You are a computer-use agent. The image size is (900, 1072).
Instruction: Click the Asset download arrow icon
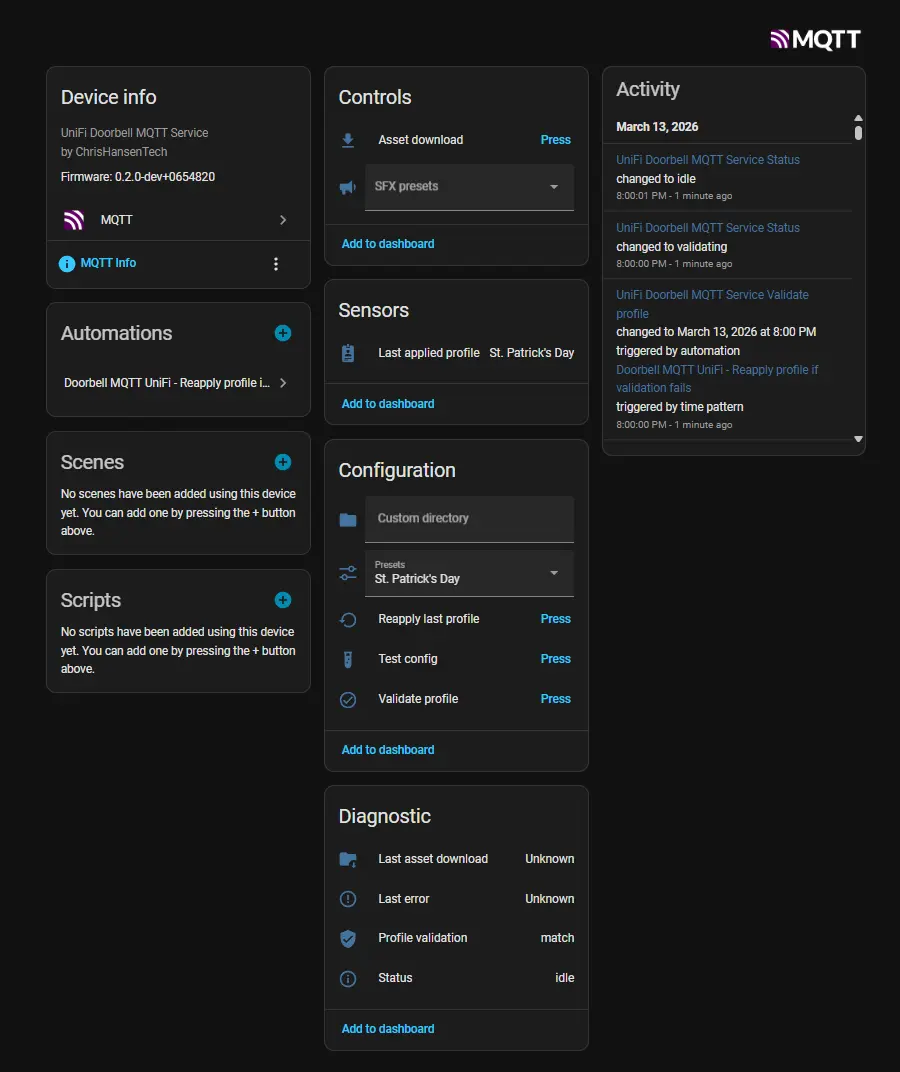(348, 140)
